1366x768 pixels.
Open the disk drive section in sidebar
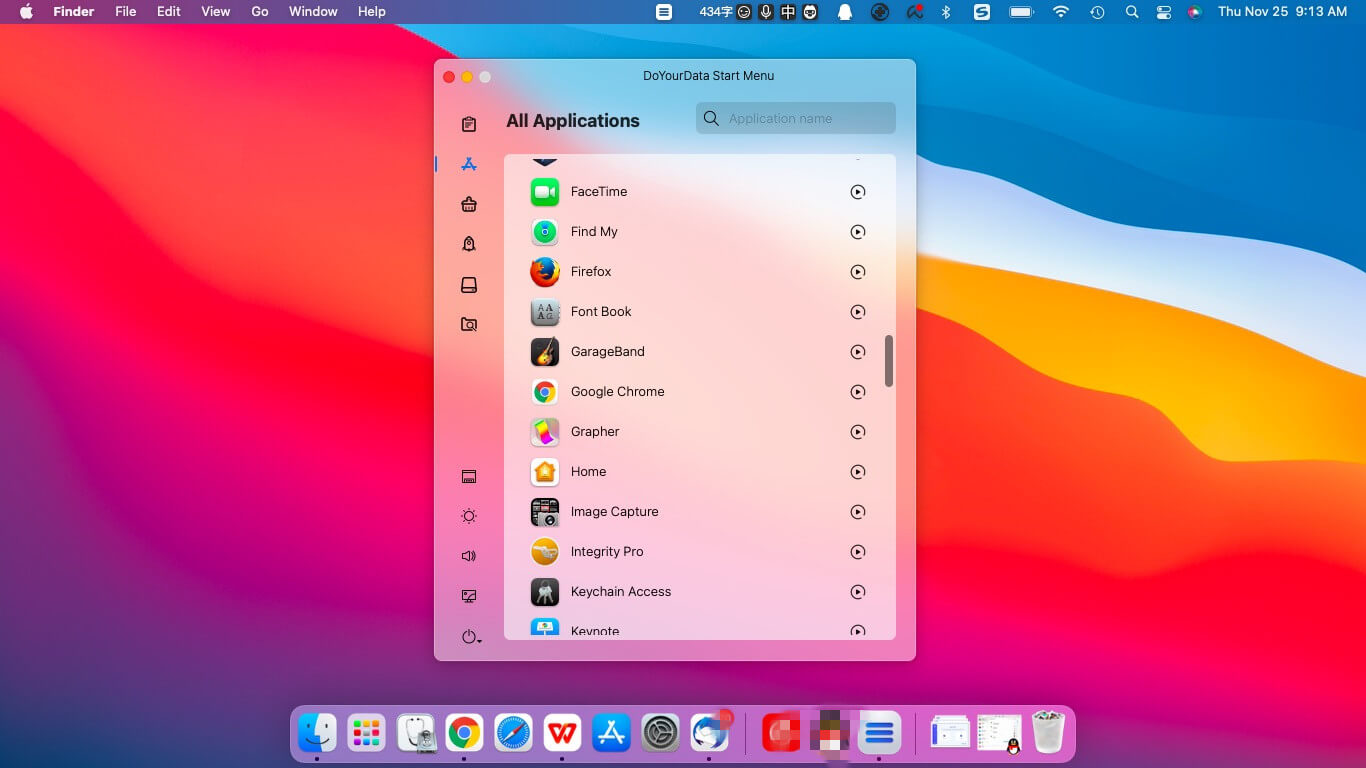pyautogui.click(x=468, y=284)
